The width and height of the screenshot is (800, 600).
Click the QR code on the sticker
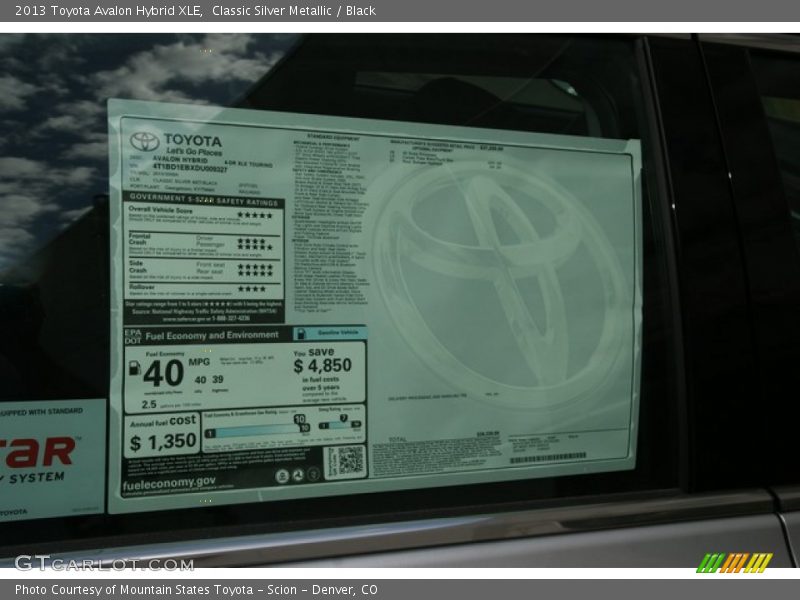349,459
